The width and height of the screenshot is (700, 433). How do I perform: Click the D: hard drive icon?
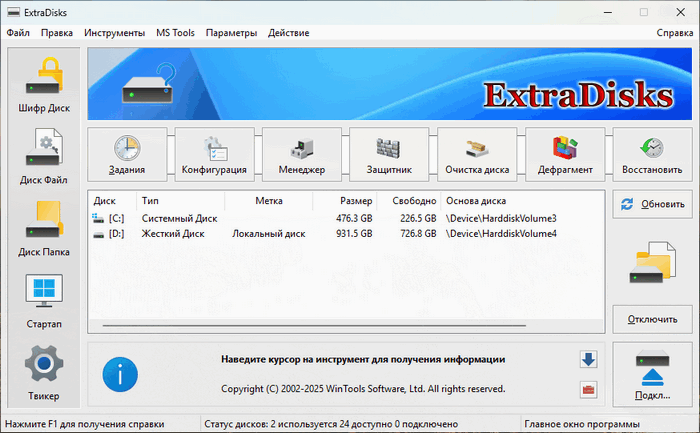coord(98,234)
